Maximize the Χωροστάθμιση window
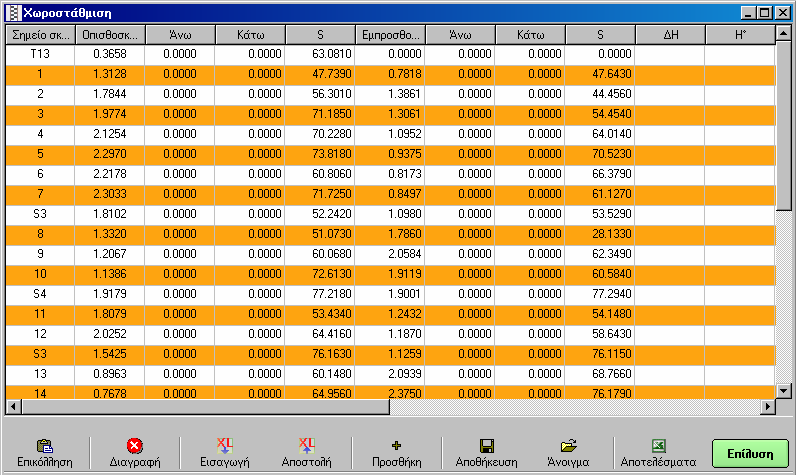Viewport: 796px width, 475px height. (x=765, y=13)
